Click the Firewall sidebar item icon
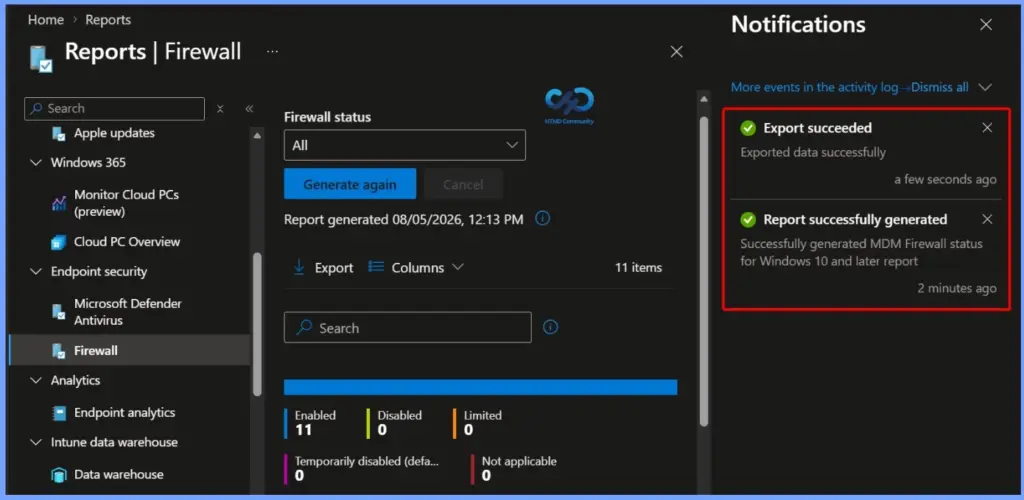Image resolution: width=1024 pixels, height=500 pixels. pos(59,351)
